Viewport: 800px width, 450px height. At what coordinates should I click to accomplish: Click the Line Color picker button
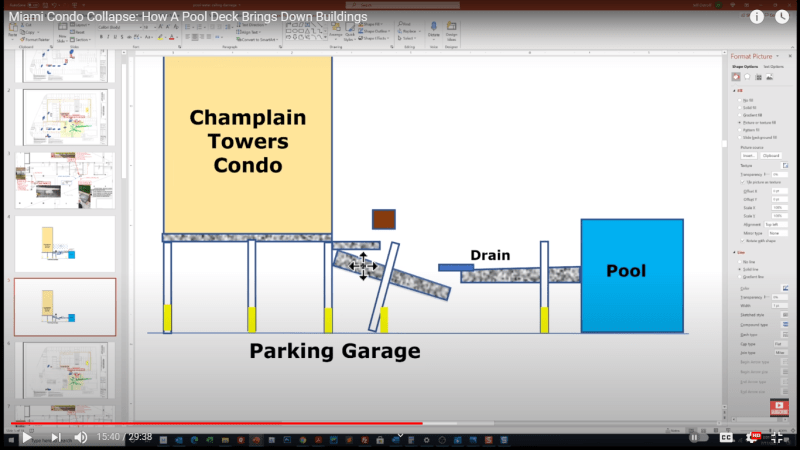click(785, 288)
